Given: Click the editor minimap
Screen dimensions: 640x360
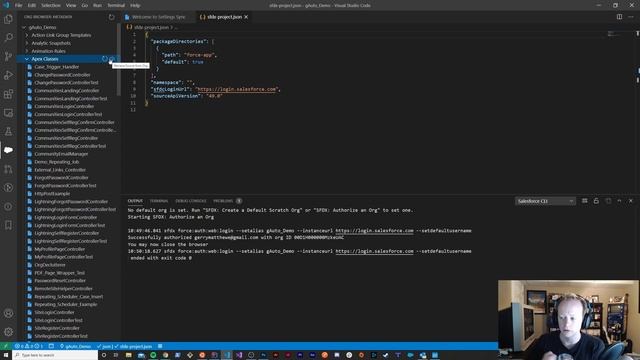Looking at the screenshot, I should click(x=613, y=33).
